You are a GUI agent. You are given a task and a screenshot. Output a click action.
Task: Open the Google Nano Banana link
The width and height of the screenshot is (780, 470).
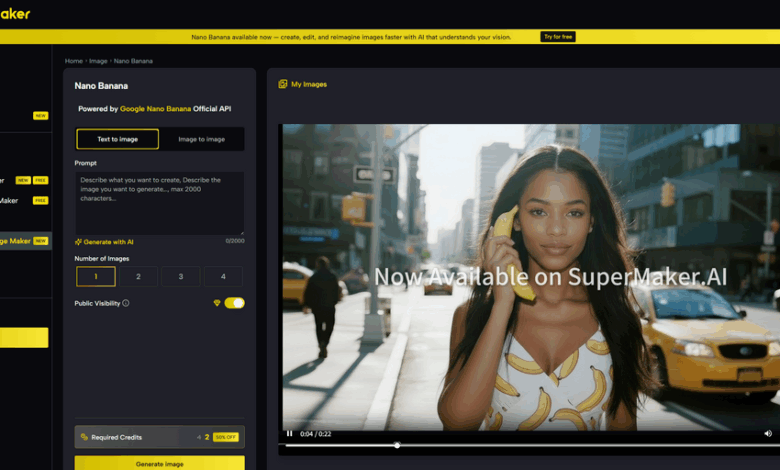coord(155,109)
